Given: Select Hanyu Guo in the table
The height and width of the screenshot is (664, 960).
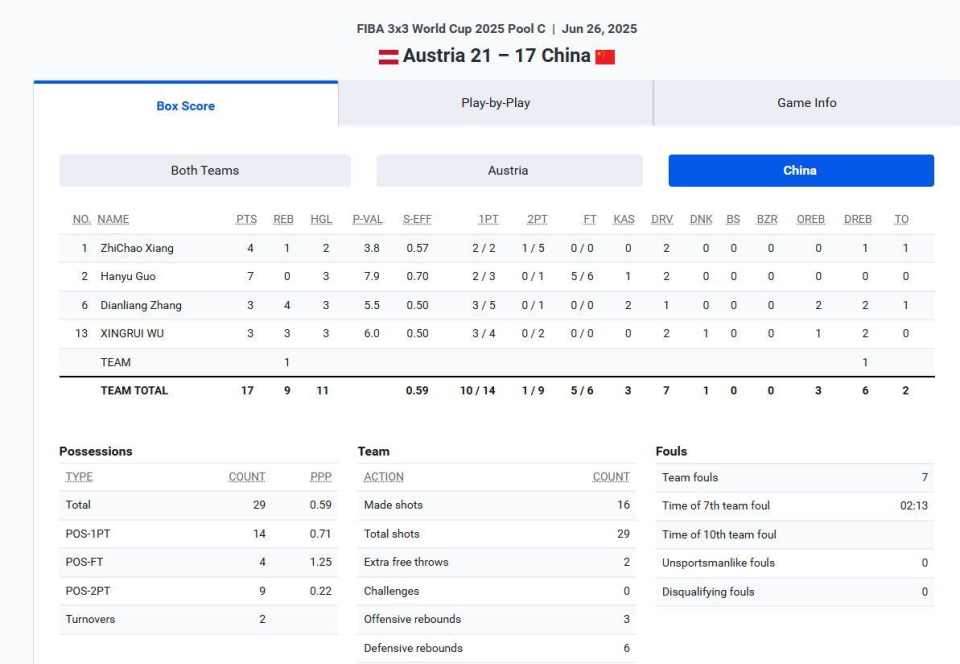Looking at the screenshot, I should point(128,276).
